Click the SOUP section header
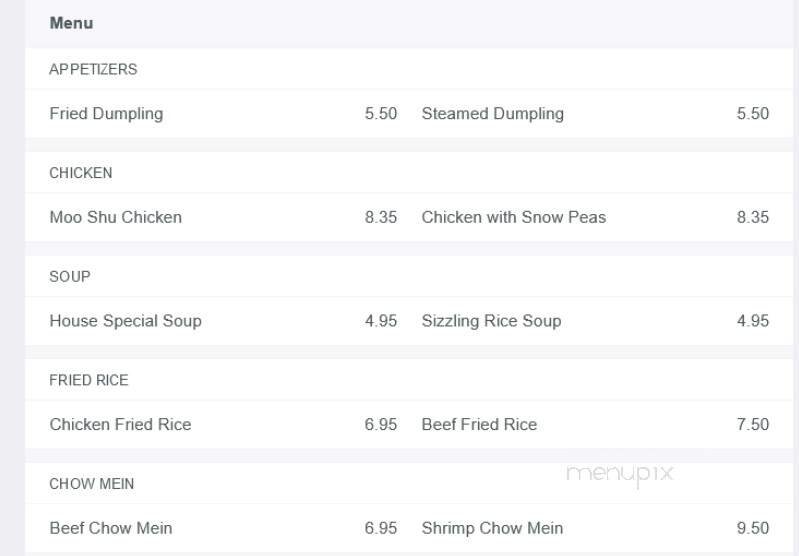Viewport: 799px width, 556px height. point(69,276)
